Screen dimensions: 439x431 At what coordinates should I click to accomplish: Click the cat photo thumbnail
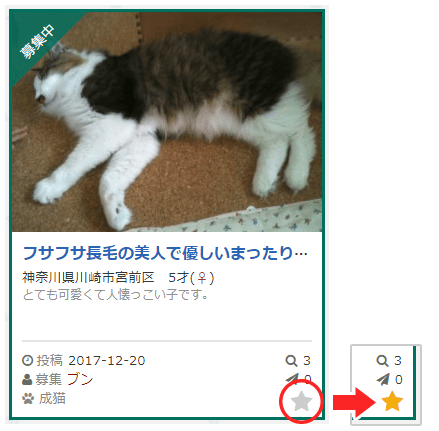click(x=167, y=122)
